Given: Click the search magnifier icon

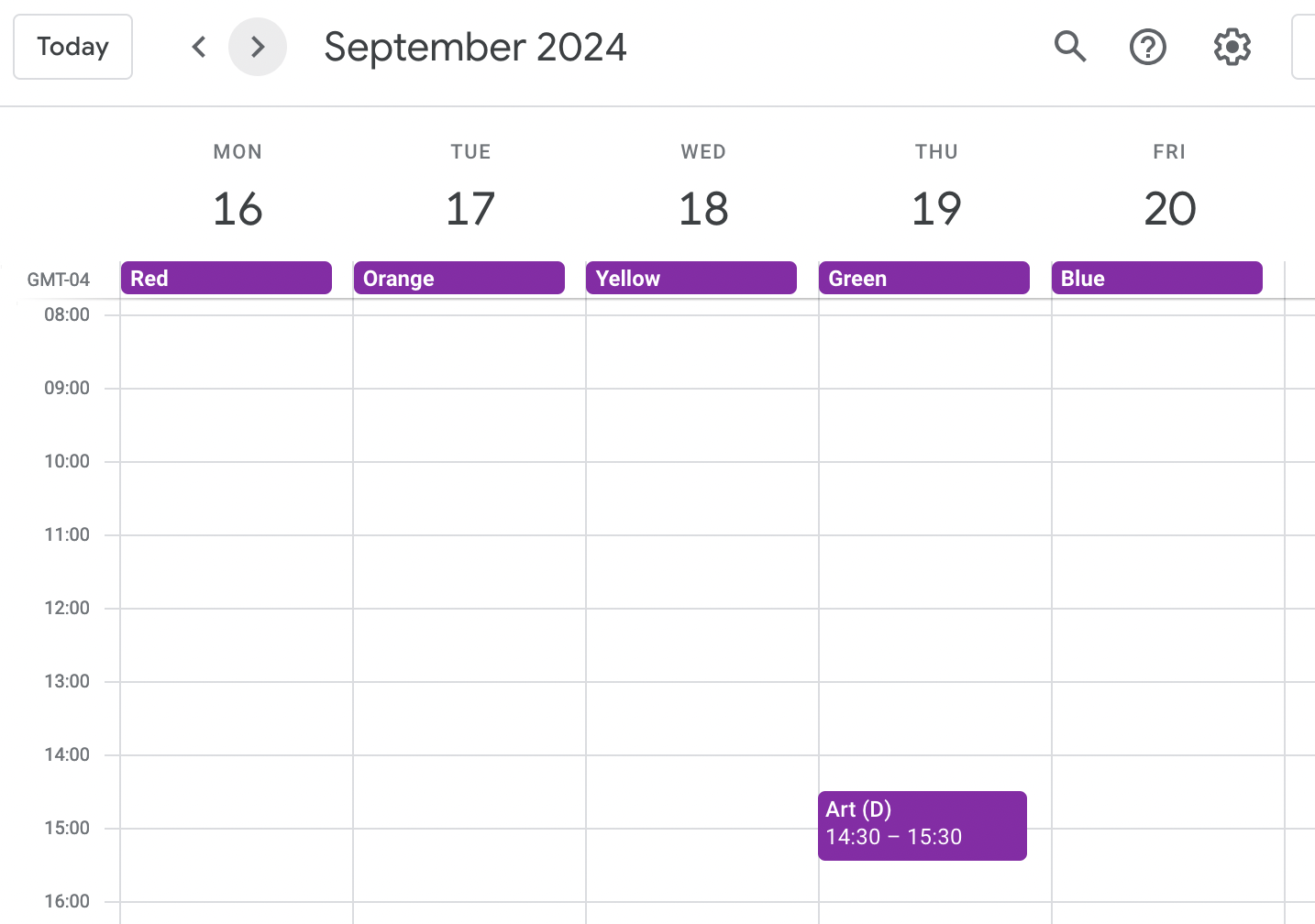Looking at the screenshot, I should pos(1069,46).
